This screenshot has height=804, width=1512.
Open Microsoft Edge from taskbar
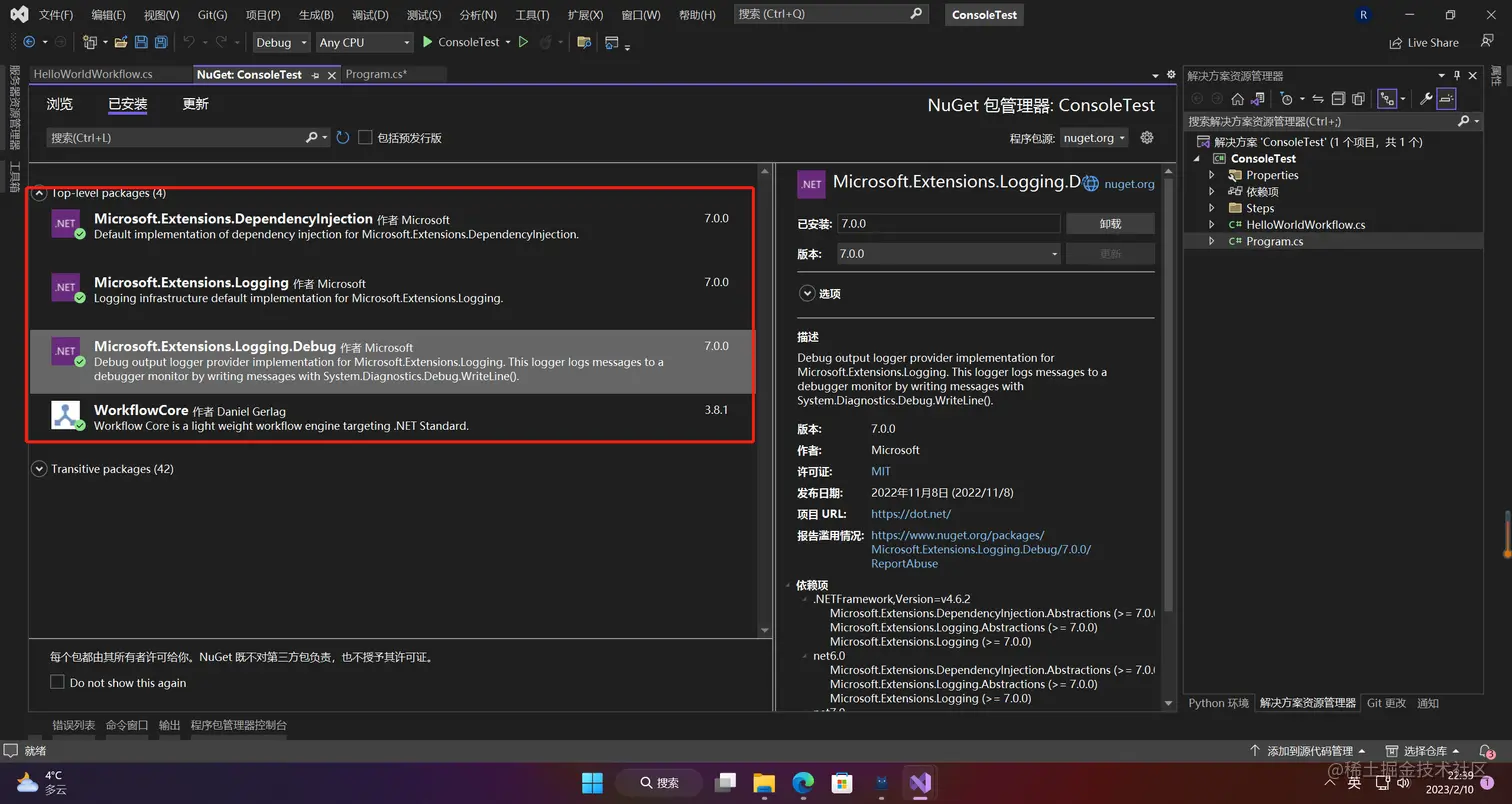tap(803, 782)
